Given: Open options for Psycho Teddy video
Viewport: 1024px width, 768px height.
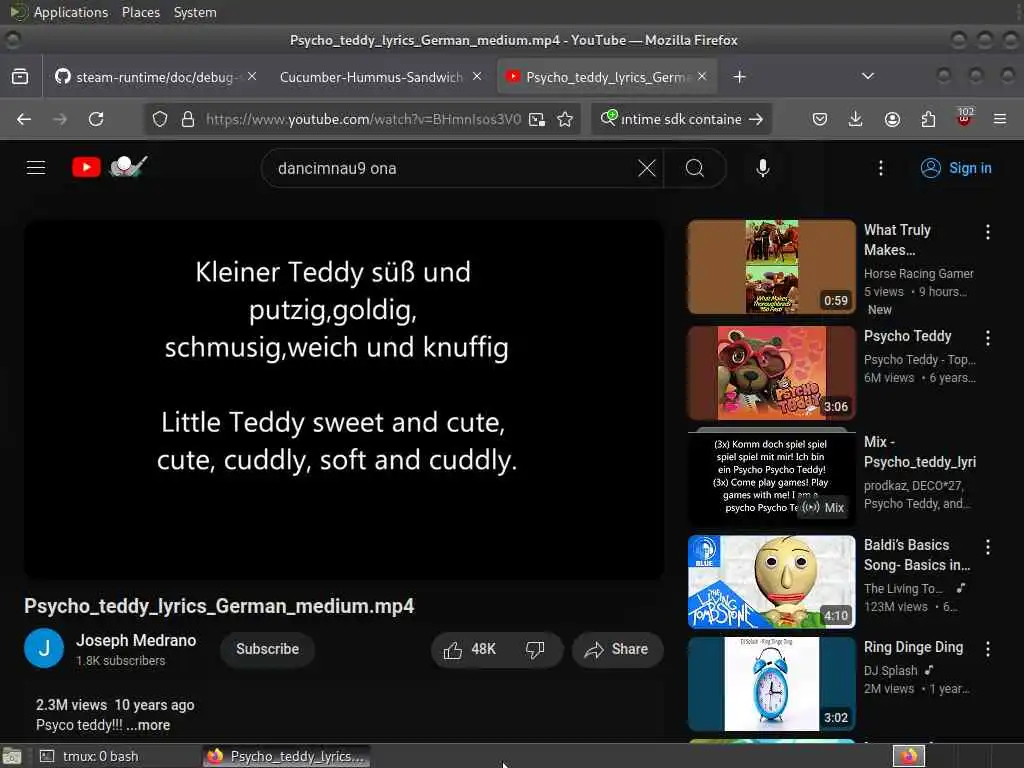Looking at the screenshot, I should pyautogui.click(x=987, y=338).
